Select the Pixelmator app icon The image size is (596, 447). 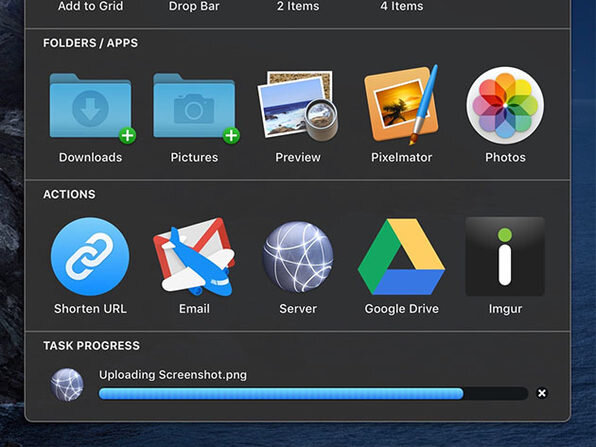[401, 105]
